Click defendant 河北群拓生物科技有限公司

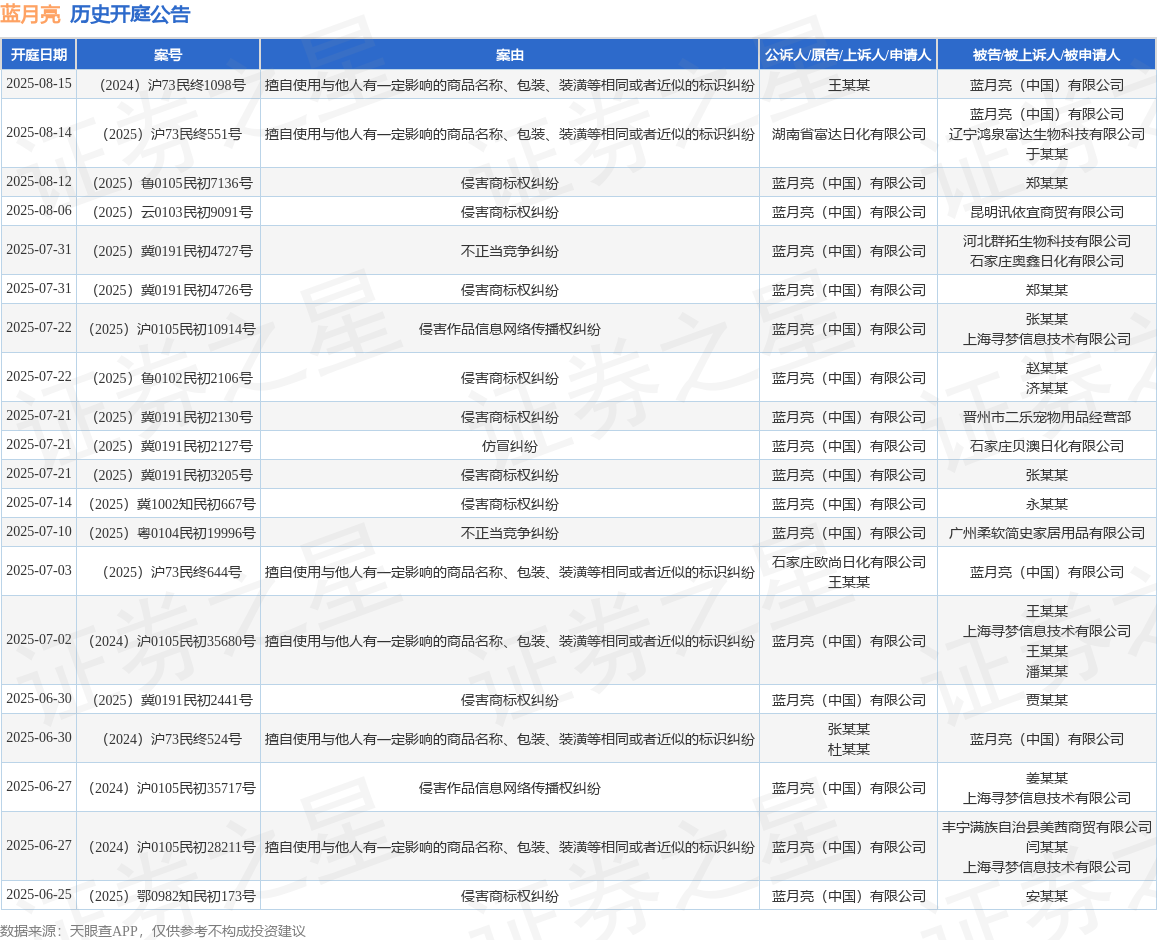click(1046, 241)
